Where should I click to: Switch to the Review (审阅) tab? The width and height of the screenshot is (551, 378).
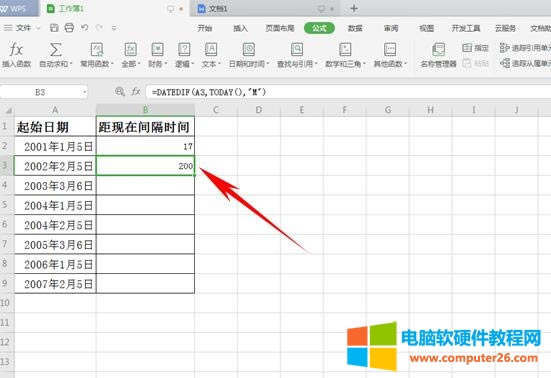pos(391,28)
